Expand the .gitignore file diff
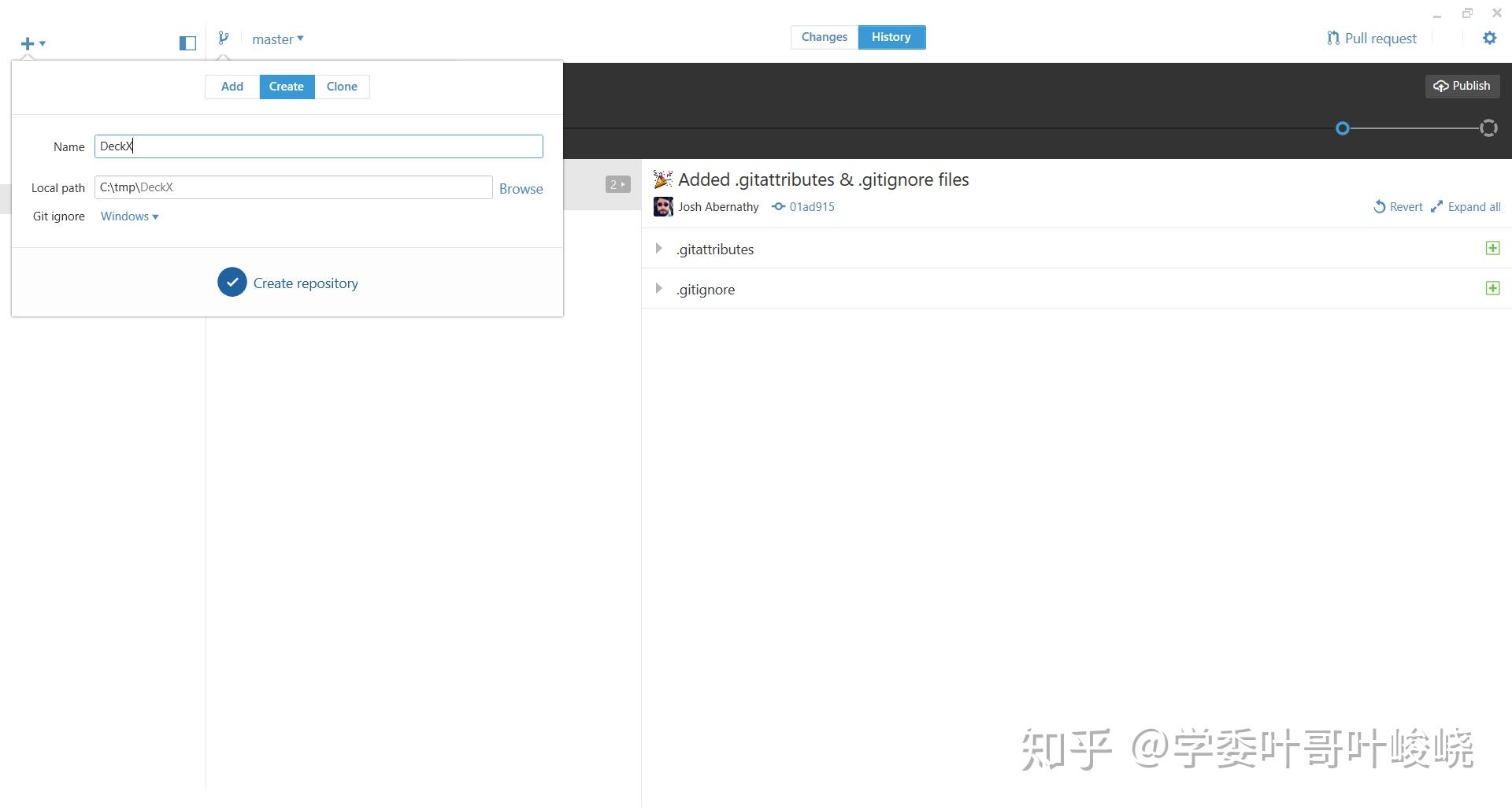The height and width of the screenshot is (810, 1512). coord(658,288)
